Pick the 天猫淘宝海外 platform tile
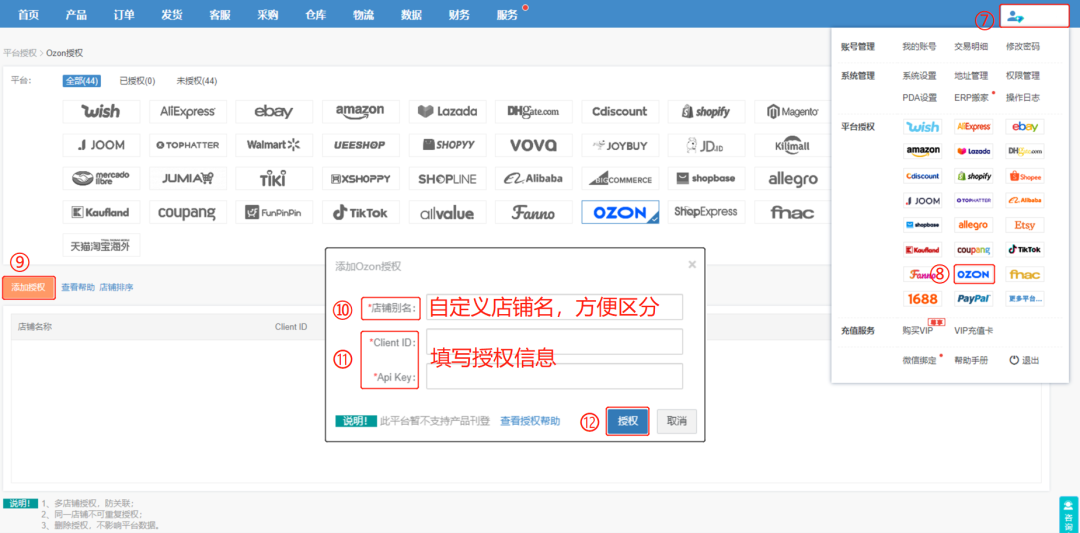This screenshot has height=533, width=1080. coord(101,244)
